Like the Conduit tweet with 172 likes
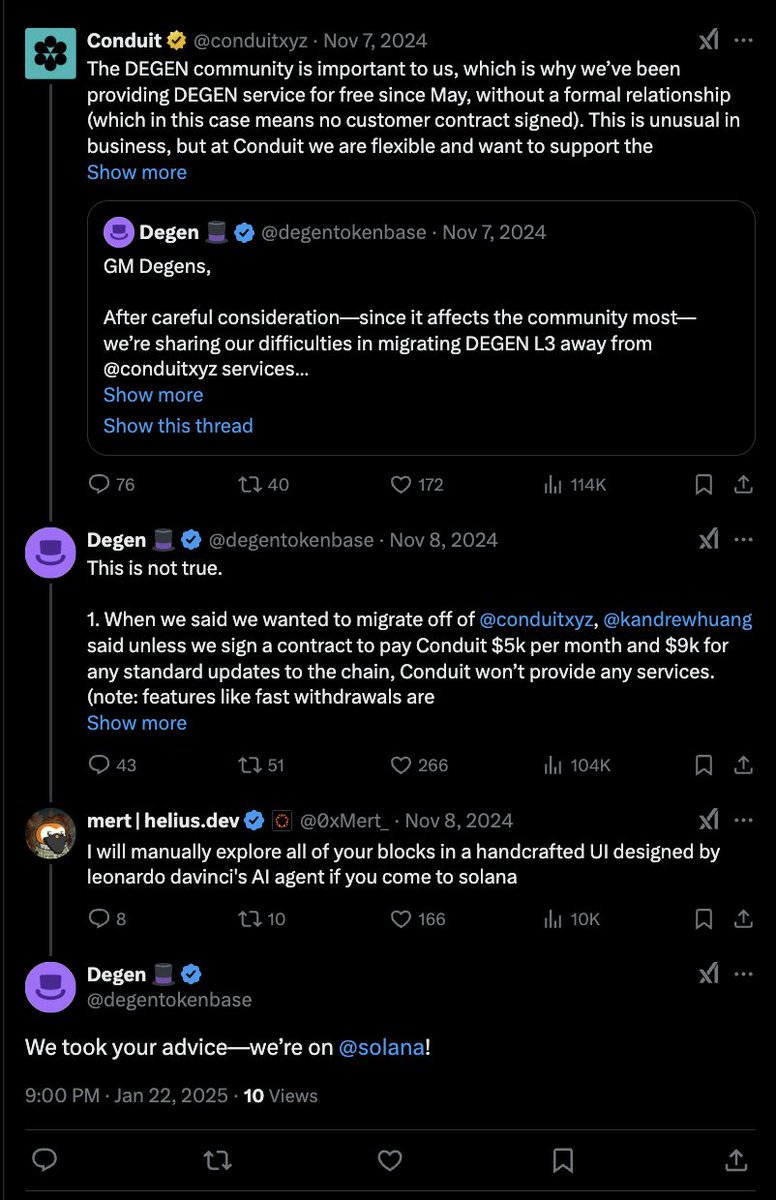This screenshot has width=776, height=1200. click(x=401, y=484)
